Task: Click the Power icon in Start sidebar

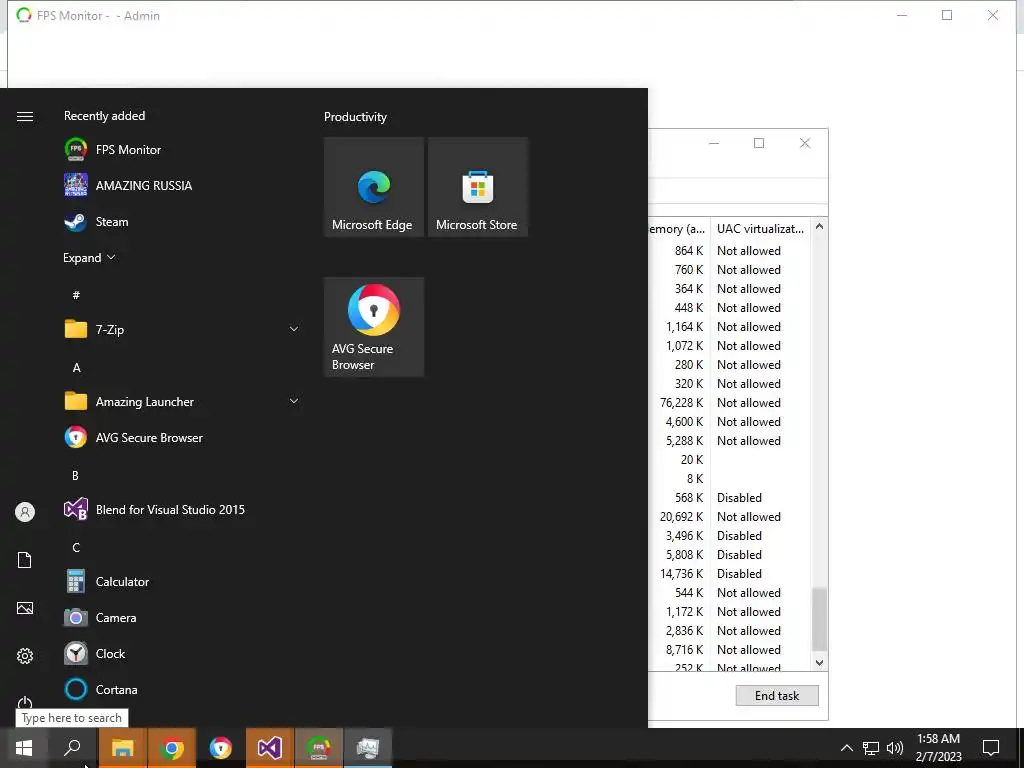Action: pyautogui.click(x=25, y=703)
